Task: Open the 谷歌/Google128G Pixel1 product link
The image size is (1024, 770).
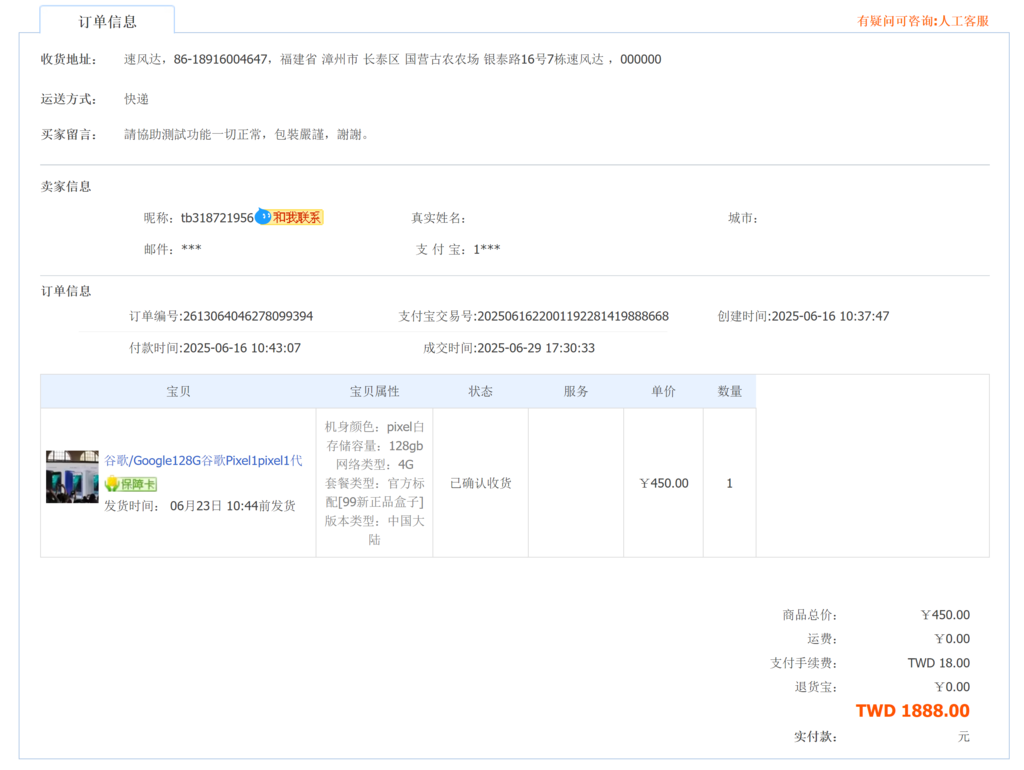Action: click(203, 460)
